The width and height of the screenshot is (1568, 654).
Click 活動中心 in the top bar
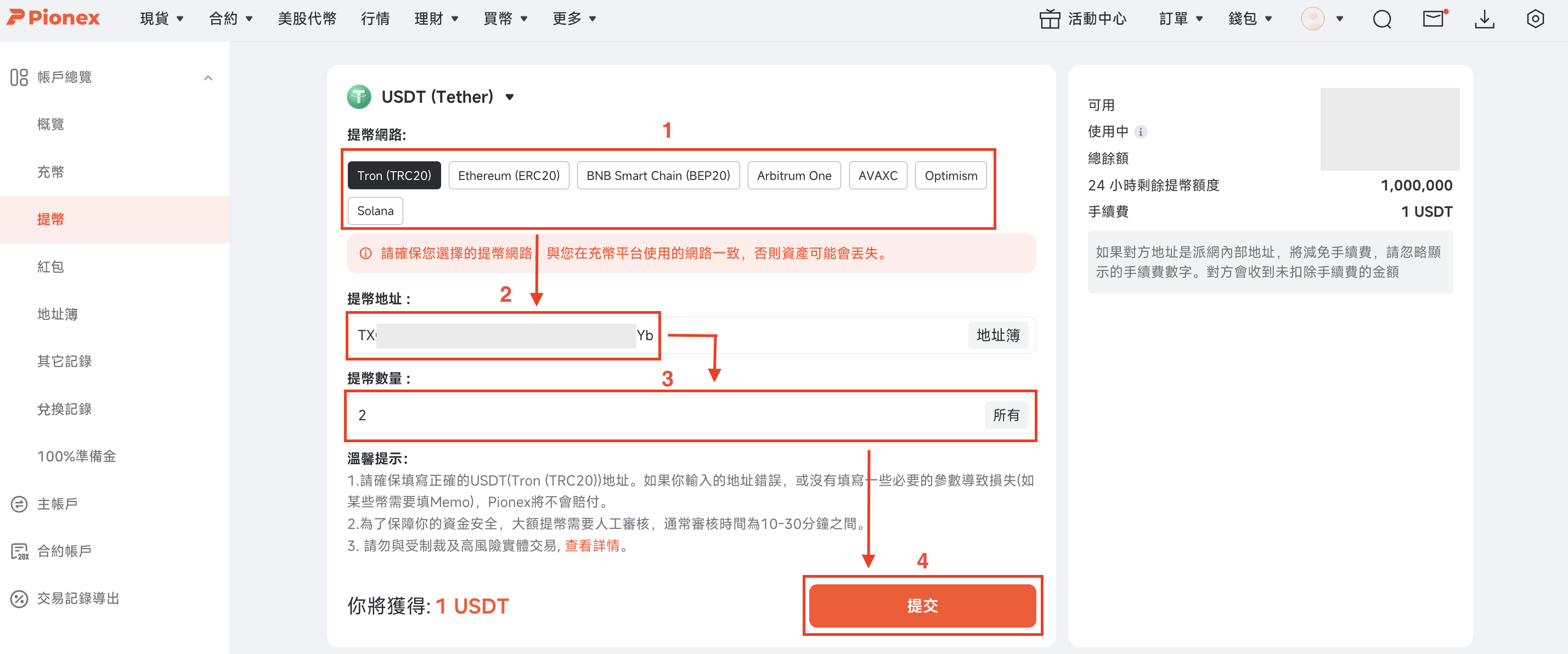click(x=1097, y=19)
